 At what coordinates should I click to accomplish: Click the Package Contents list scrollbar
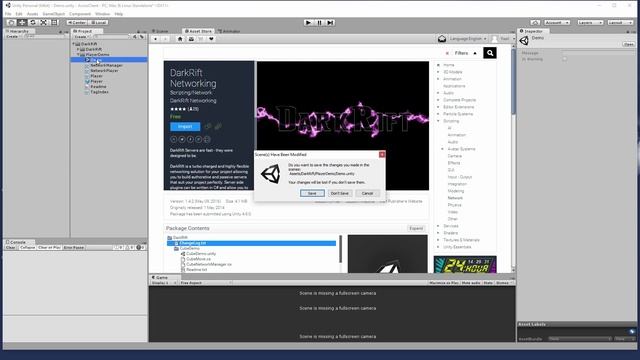pyautogui.click(x=340, y=249)
